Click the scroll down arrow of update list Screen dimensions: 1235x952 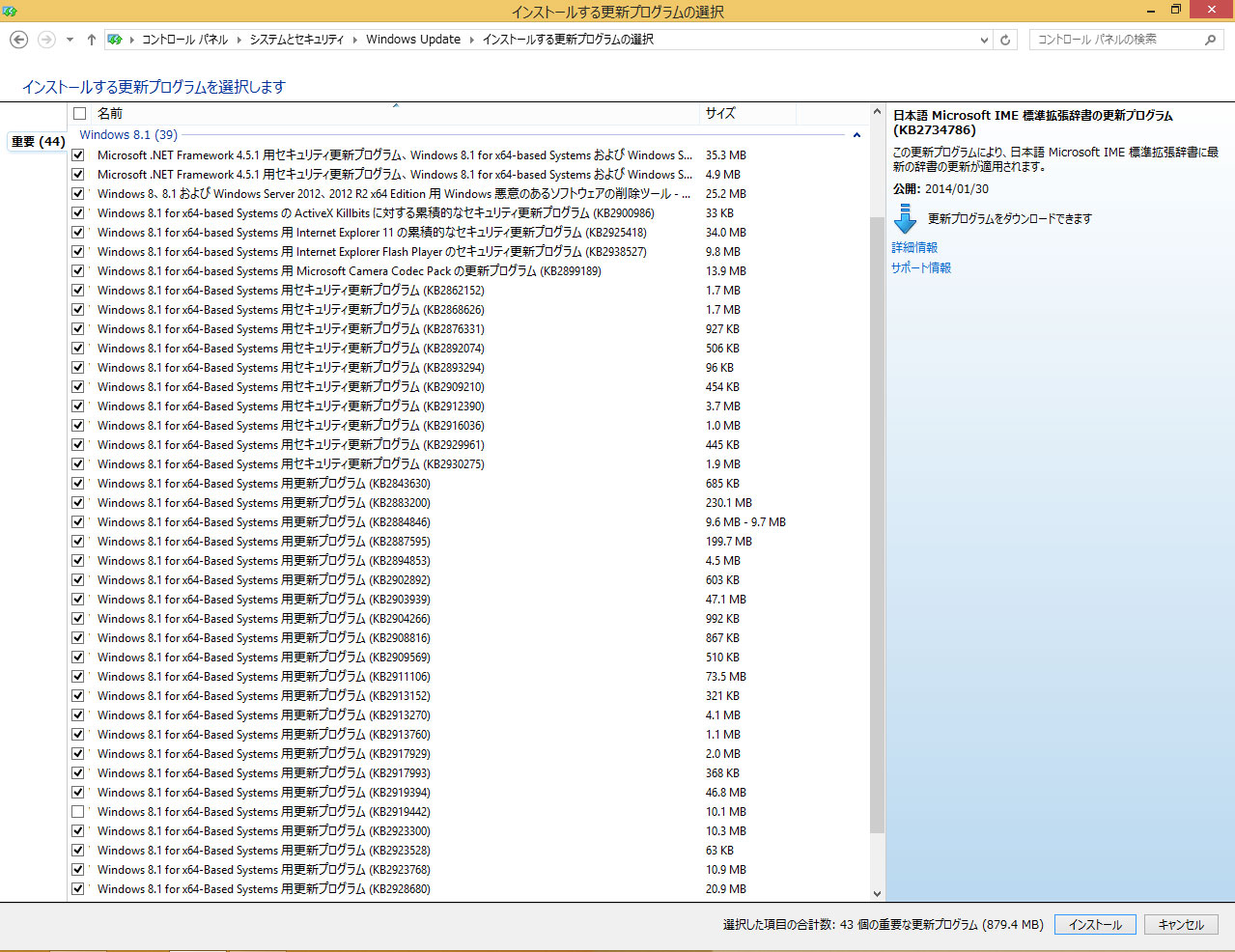pos(877,894)
